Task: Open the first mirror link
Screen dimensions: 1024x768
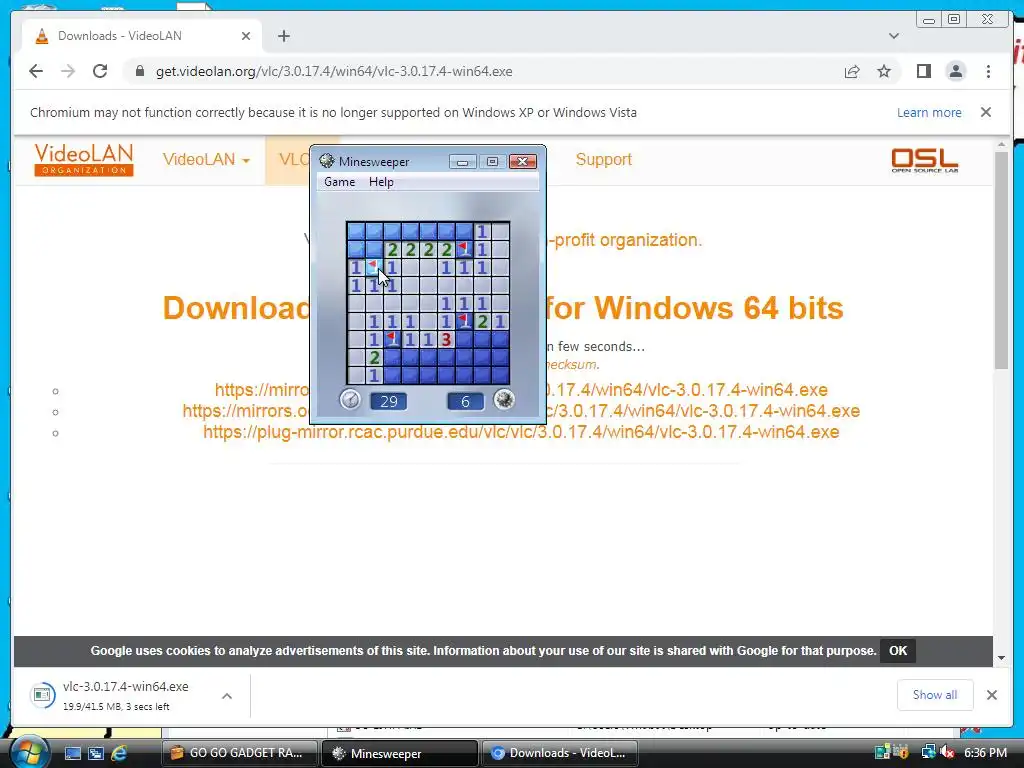Action: (x=521, y=390)
